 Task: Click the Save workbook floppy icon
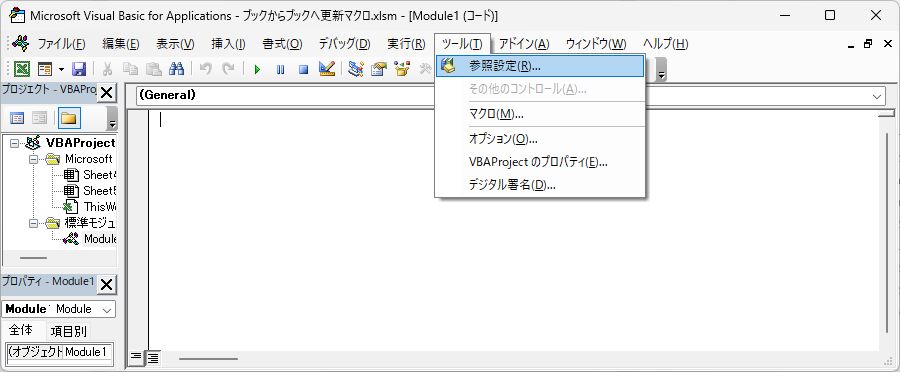pos(79,69)
